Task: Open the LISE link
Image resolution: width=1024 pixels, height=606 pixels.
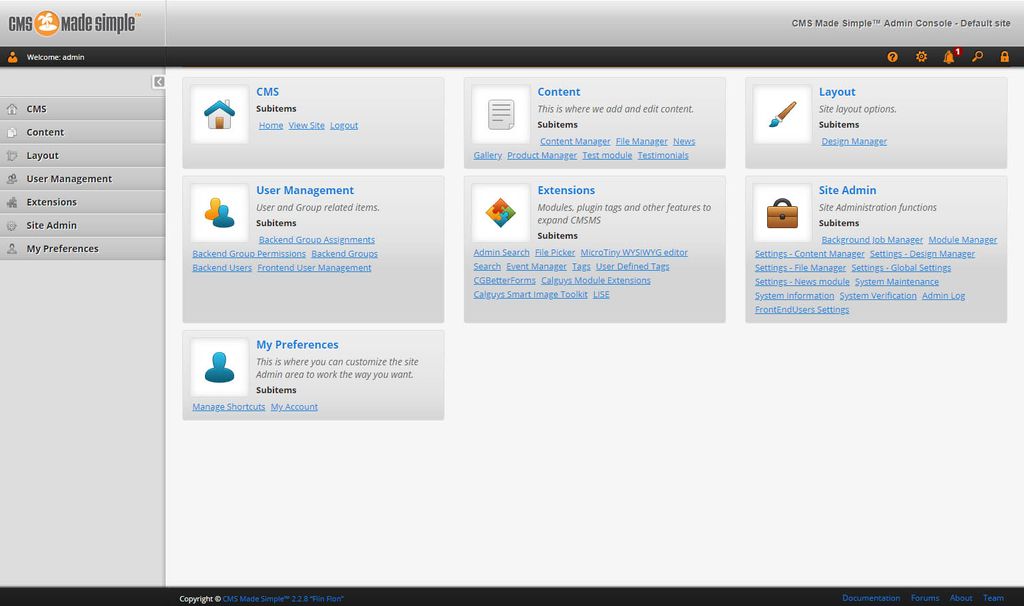Action: click(x=601, y=295)
